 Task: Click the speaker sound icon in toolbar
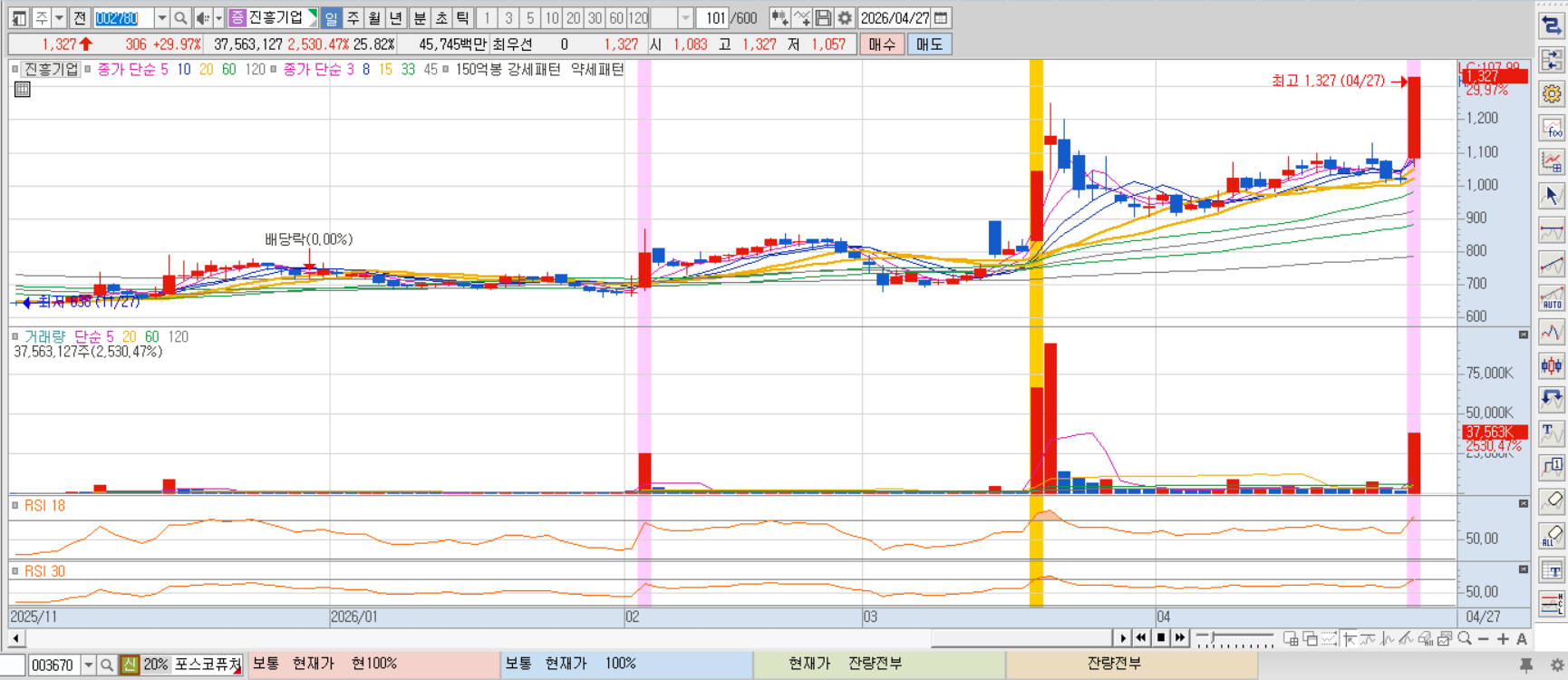pyautogui.click(x=203, y=18)
